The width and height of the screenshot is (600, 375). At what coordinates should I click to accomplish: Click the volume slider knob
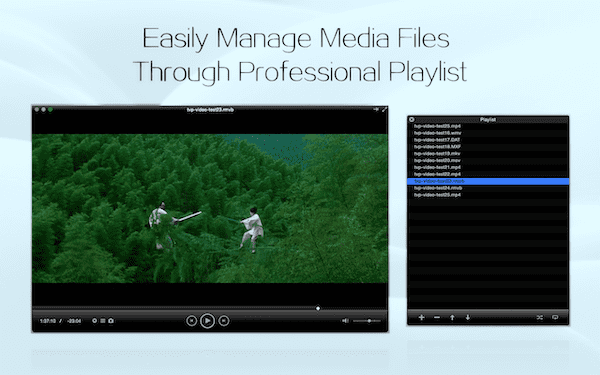click(x=369, y=321)
